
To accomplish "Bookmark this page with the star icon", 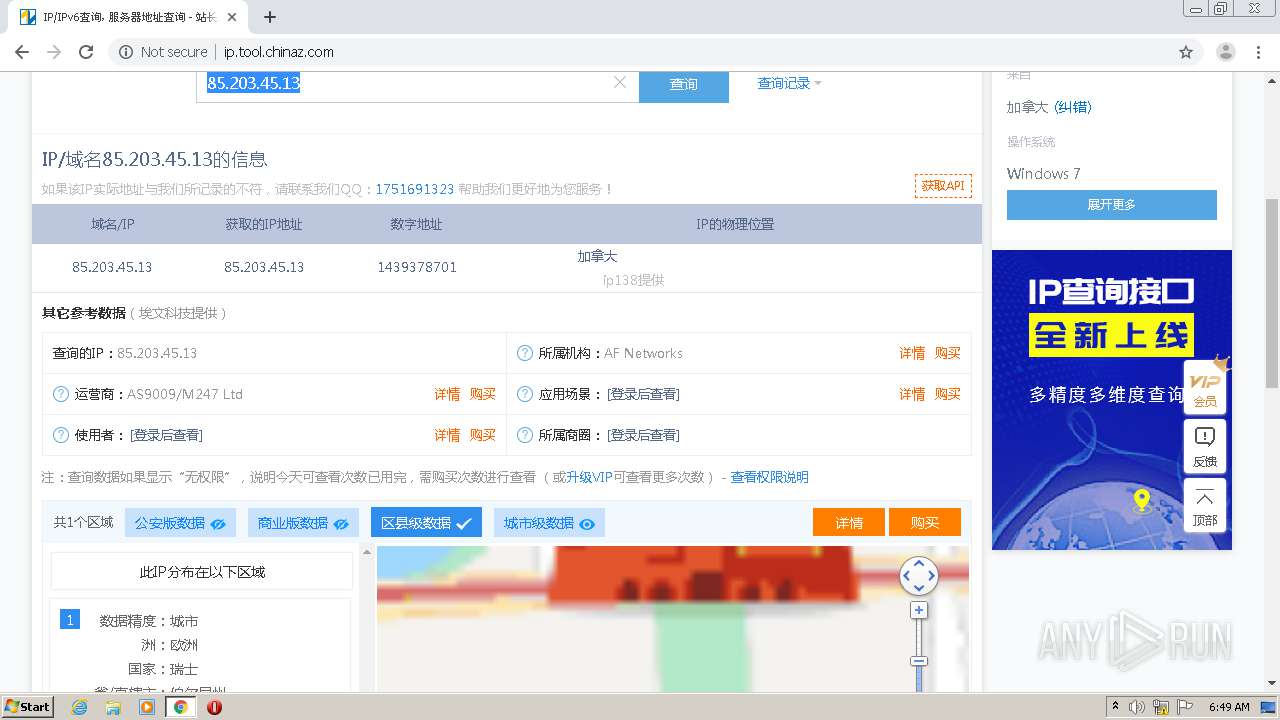I will [x=1186, y=52].
